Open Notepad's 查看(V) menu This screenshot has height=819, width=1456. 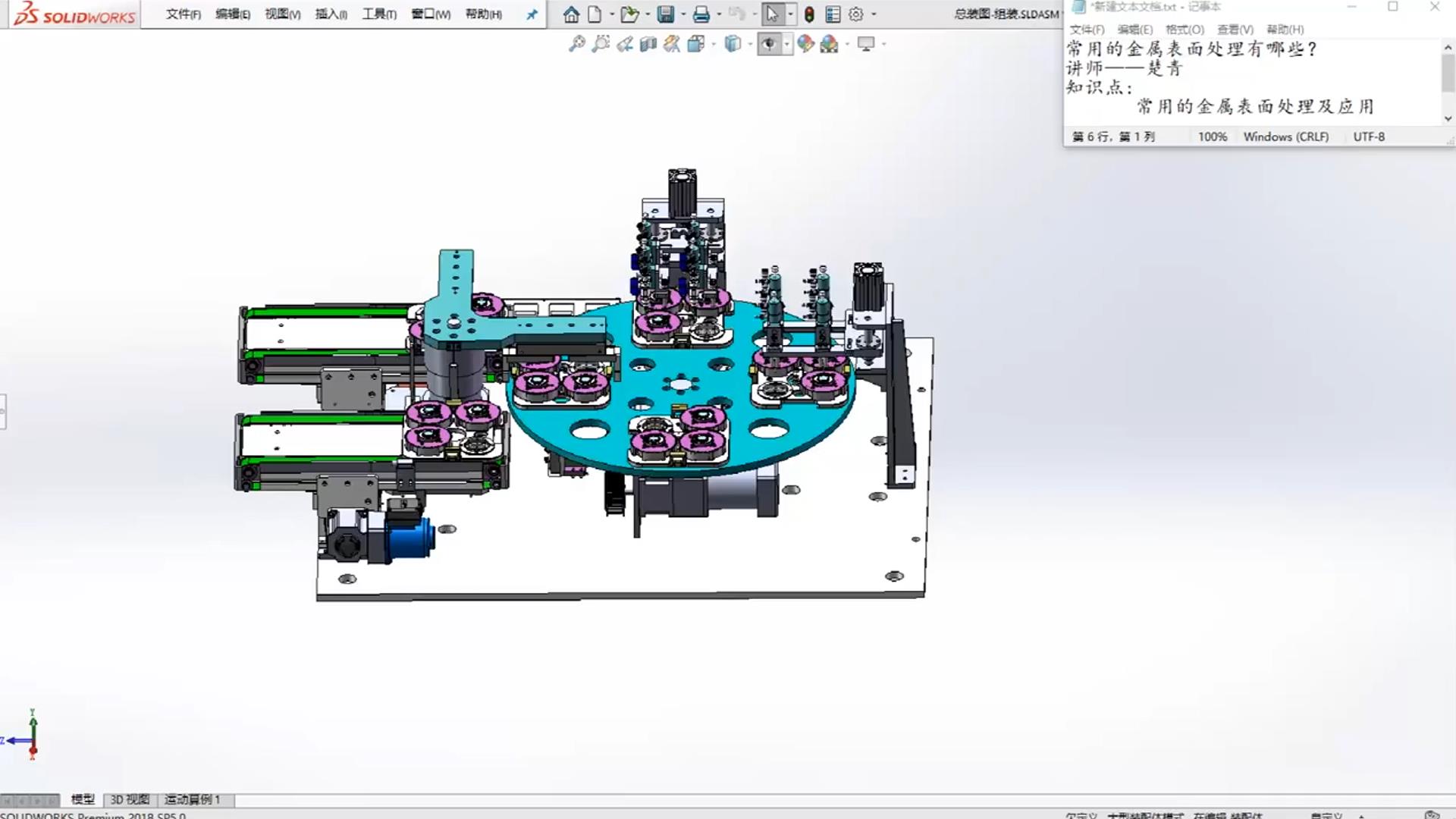pos(1235,30)
